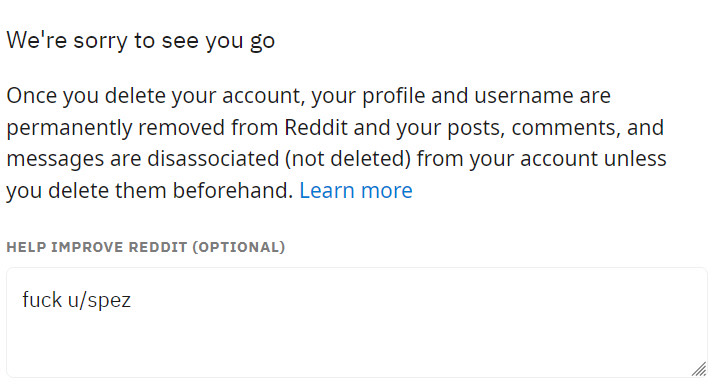
Task: Click the text box resize grip icon
Action: click(x=698, y=369)
